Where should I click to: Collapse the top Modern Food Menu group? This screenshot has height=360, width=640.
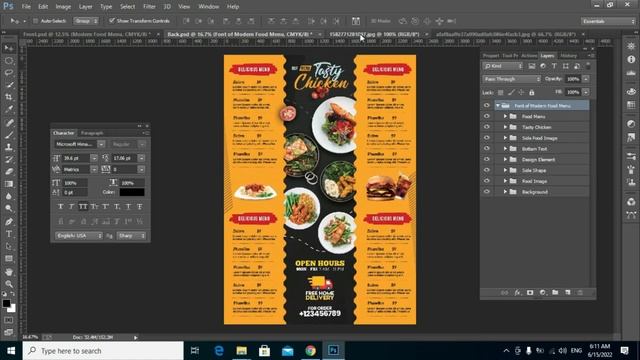[x=498, y=106]
